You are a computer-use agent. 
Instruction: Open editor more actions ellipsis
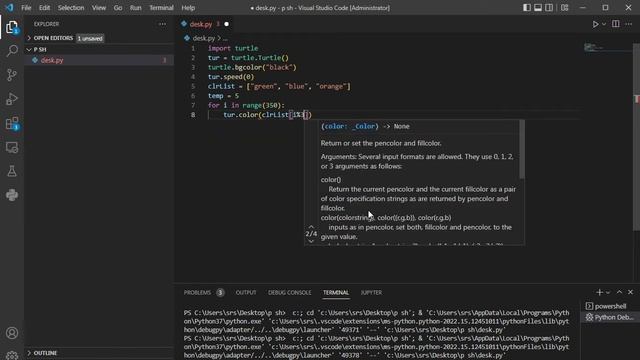tap(629, 24)
